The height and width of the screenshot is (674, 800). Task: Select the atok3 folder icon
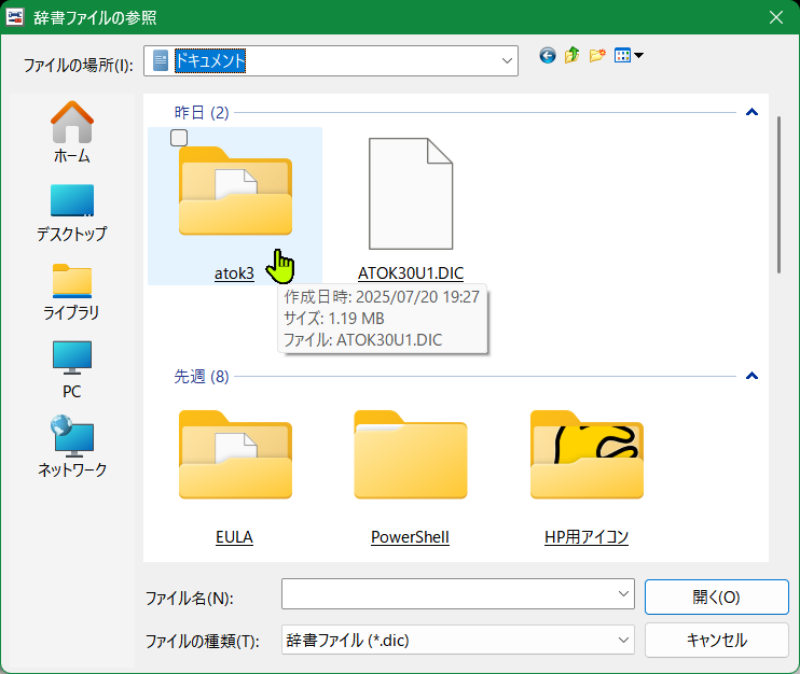pos(235,191)
